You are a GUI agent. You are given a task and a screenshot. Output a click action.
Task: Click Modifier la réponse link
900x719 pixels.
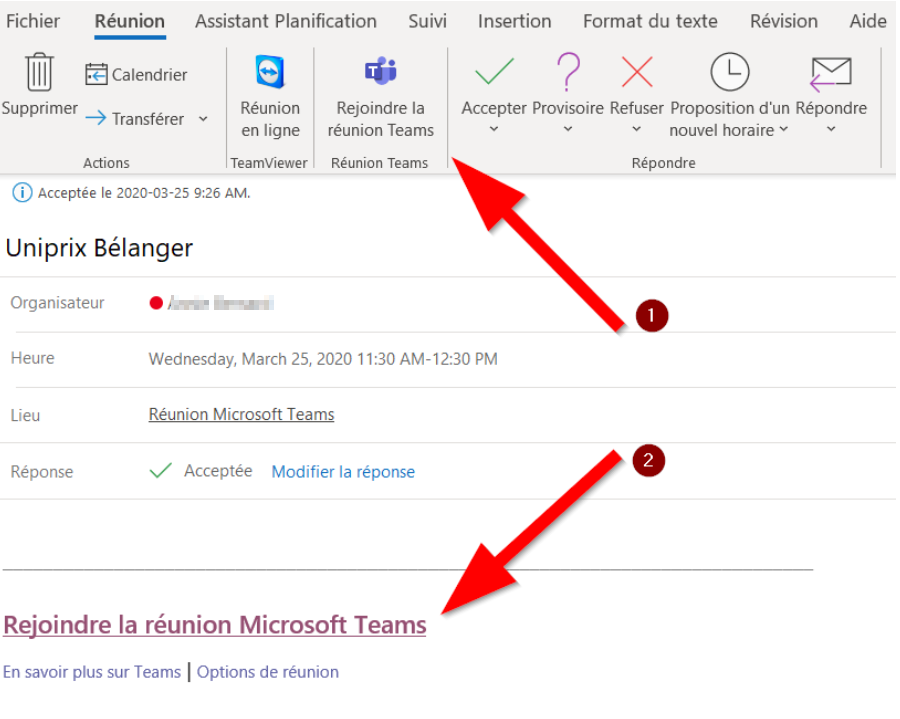[x=343, y=472]
